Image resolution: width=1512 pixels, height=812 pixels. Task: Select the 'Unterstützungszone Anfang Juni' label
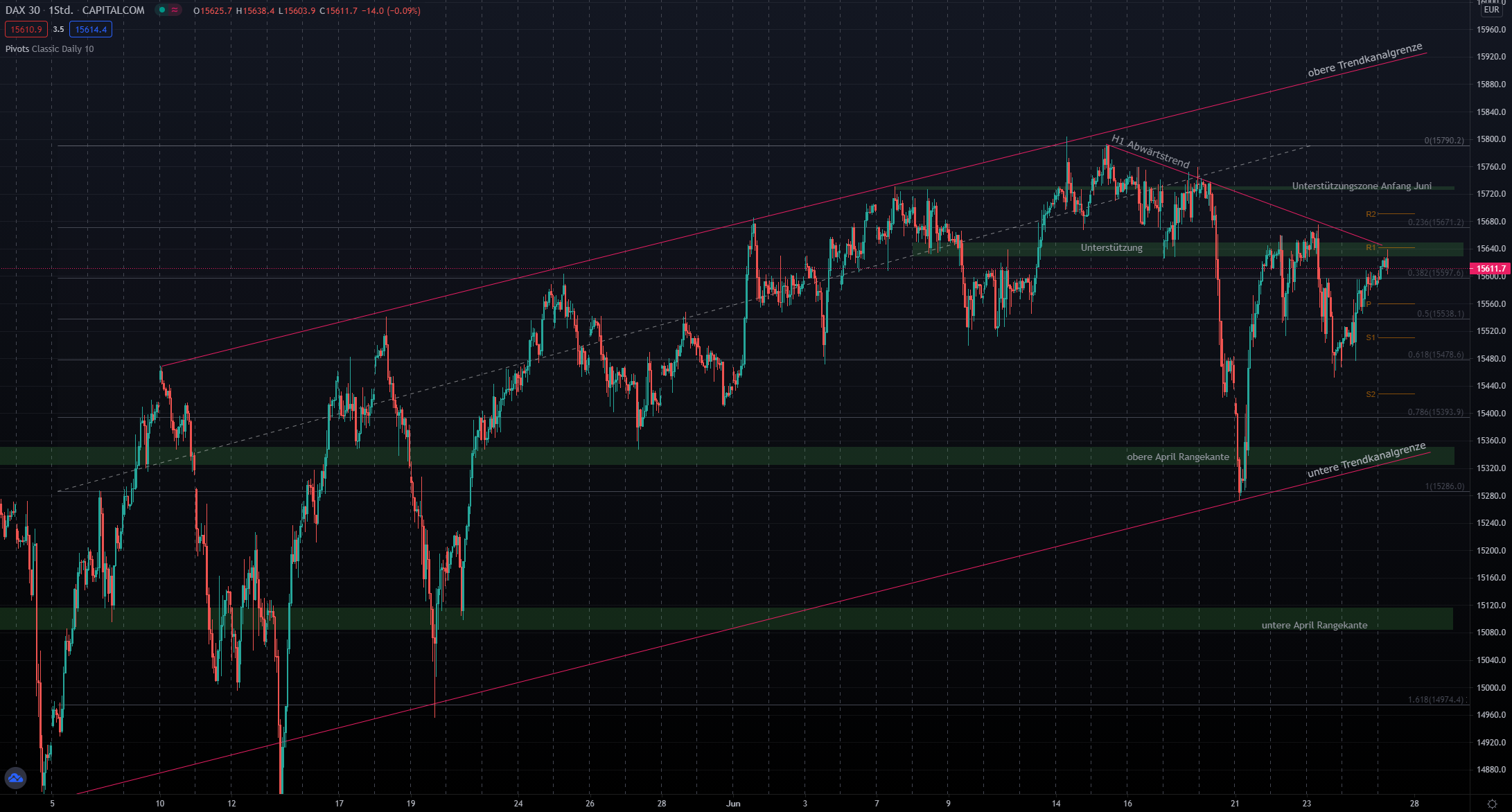(x=1361, y=186)
